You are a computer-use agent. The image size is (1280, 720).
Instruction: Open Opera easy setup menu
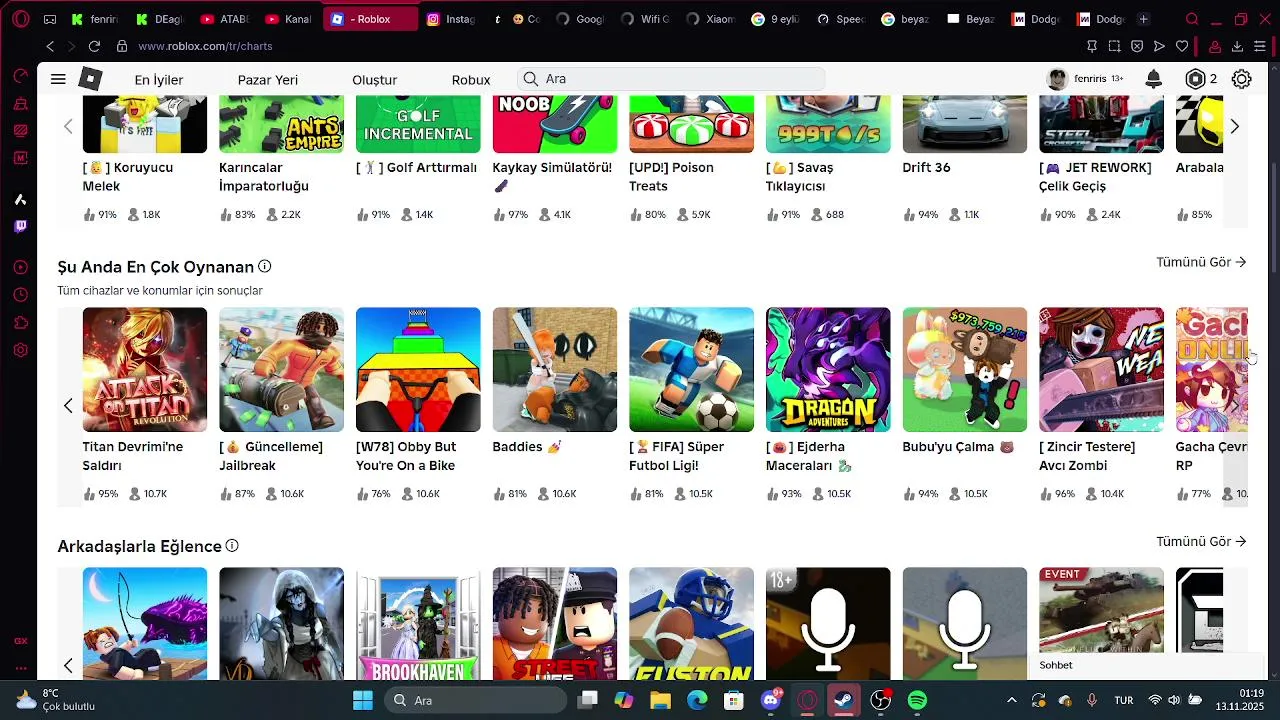point(1260,46)
